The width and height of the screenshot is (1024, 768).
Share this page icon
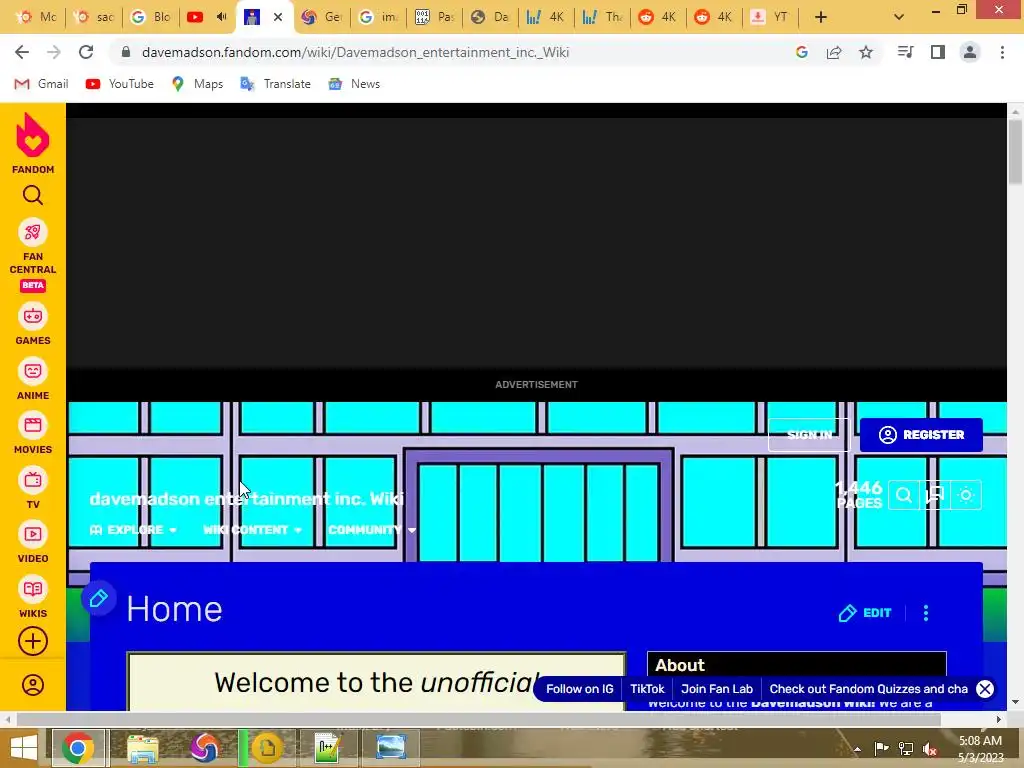[x=834, y=52]
